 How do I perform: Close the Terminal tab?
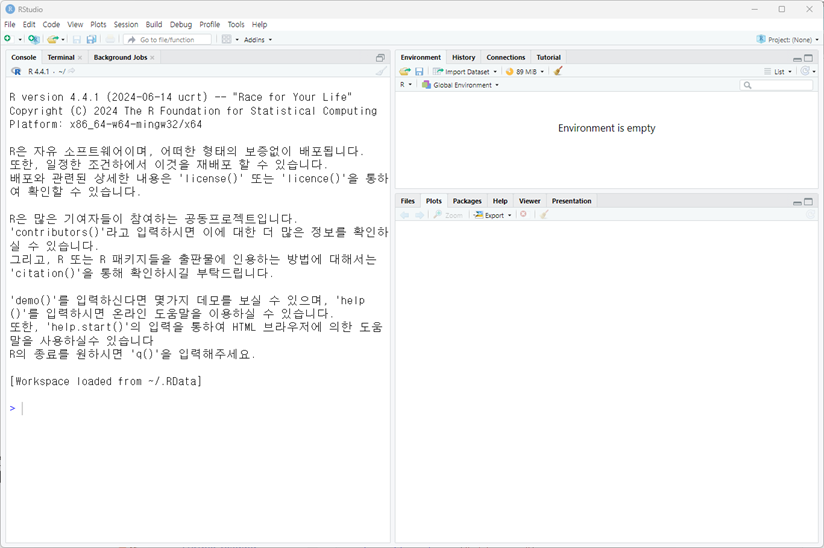pos(80,58)
